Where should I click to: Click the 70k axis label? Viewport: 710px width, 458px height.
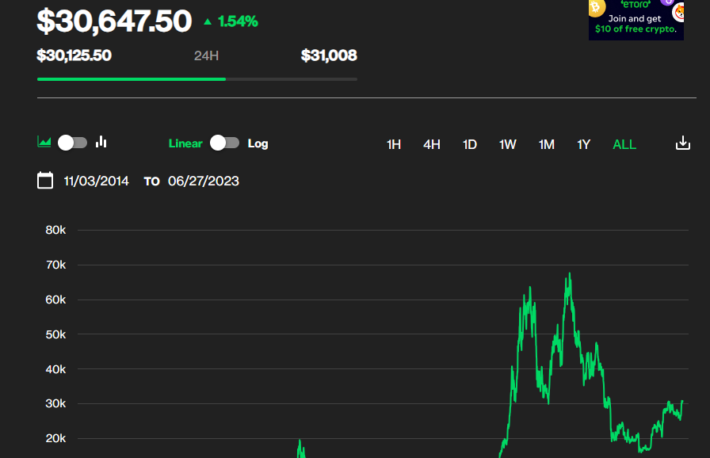point(56,265)
